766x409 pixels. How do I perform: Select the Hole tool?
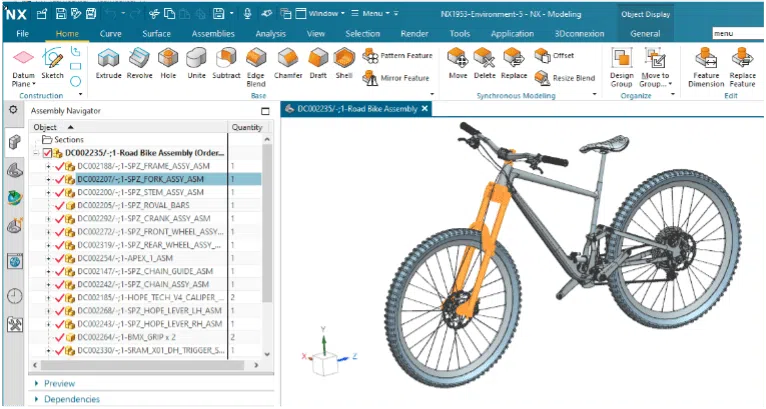[168, 63]
